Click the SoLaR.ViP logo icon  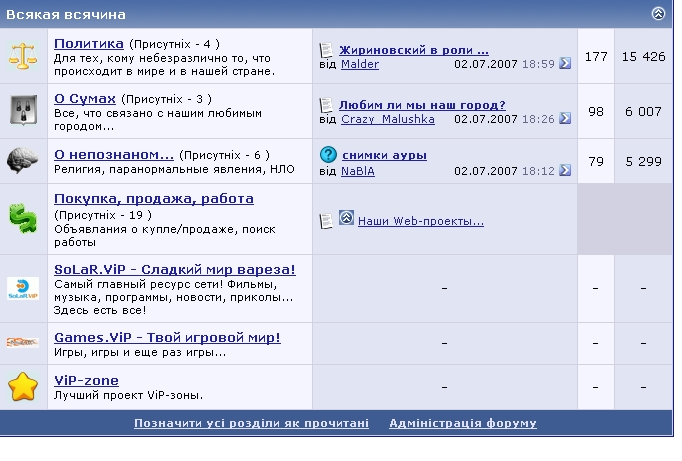pos(22,288)
